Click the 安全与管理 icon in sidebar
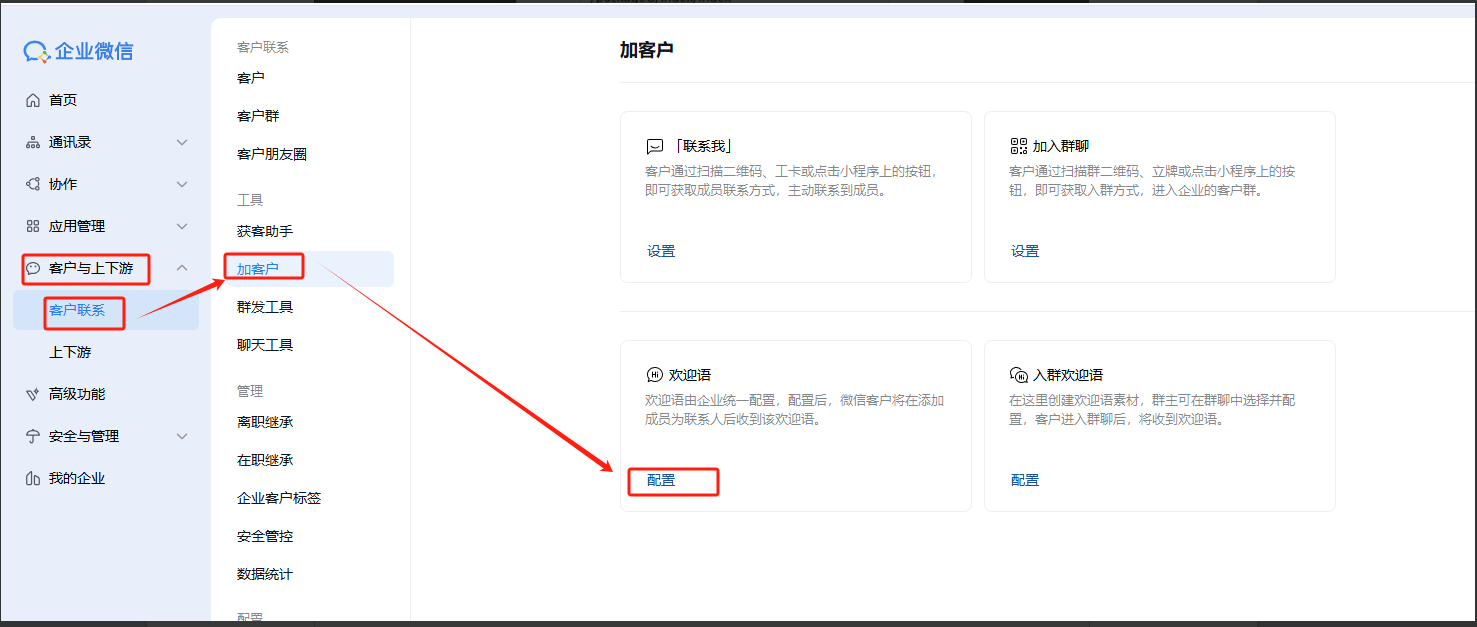The height and width of the screenshot is (627, 1477). 33,436
